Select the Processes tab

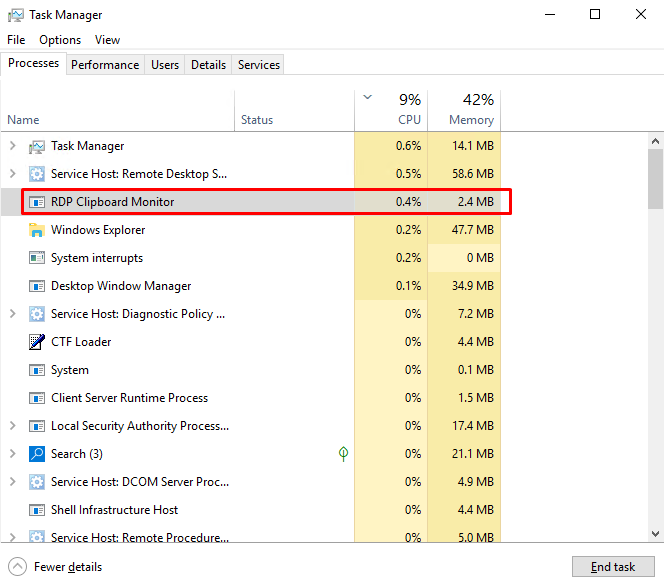coord(33,63)
